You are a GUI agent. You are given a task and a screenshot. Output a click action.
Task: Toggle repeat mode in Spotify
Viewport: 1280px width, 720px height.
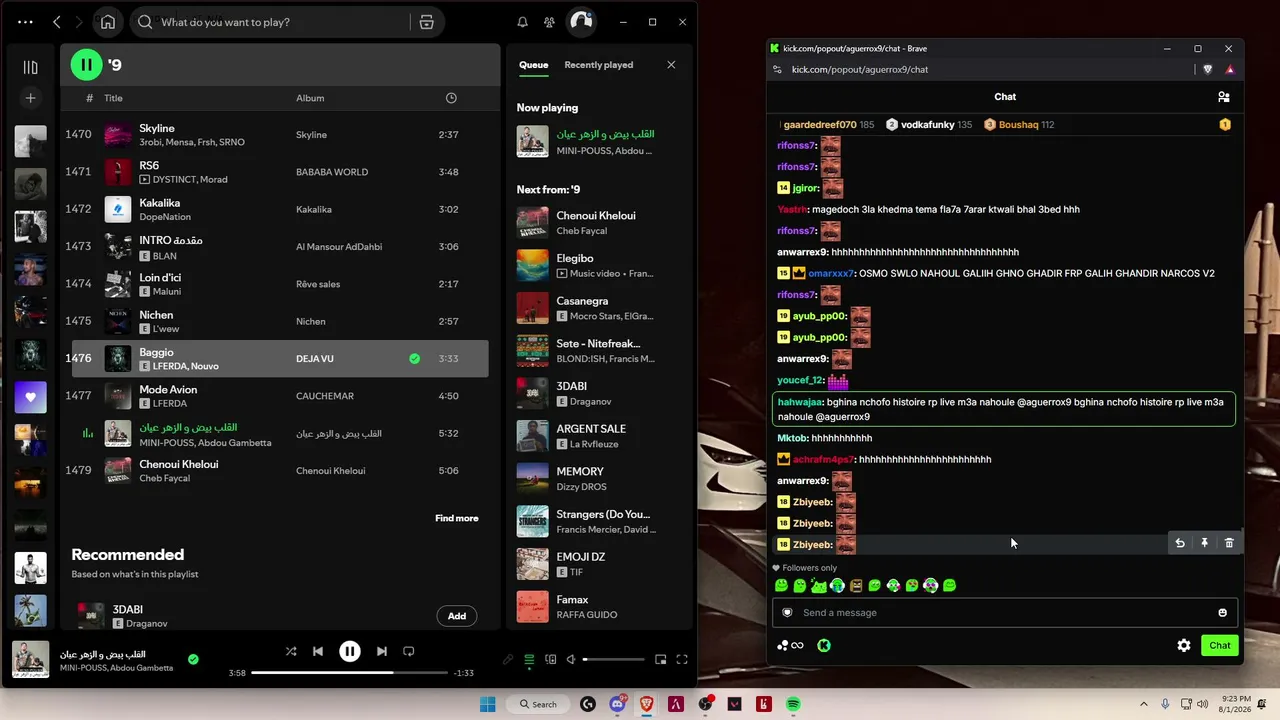click(x=408, y=651)
